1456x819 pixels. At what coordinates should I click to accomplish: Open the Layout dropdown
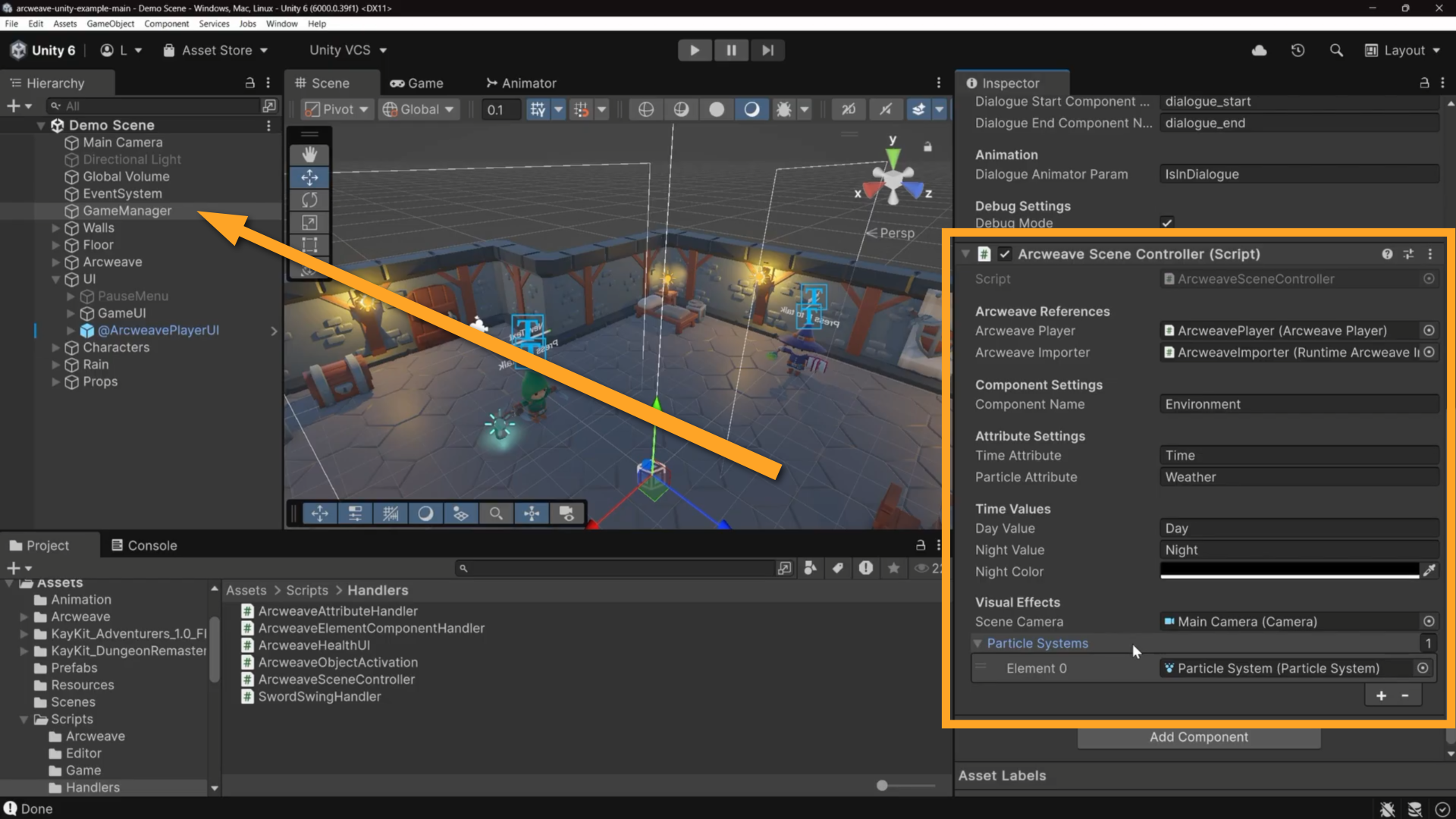(1402, 50)
